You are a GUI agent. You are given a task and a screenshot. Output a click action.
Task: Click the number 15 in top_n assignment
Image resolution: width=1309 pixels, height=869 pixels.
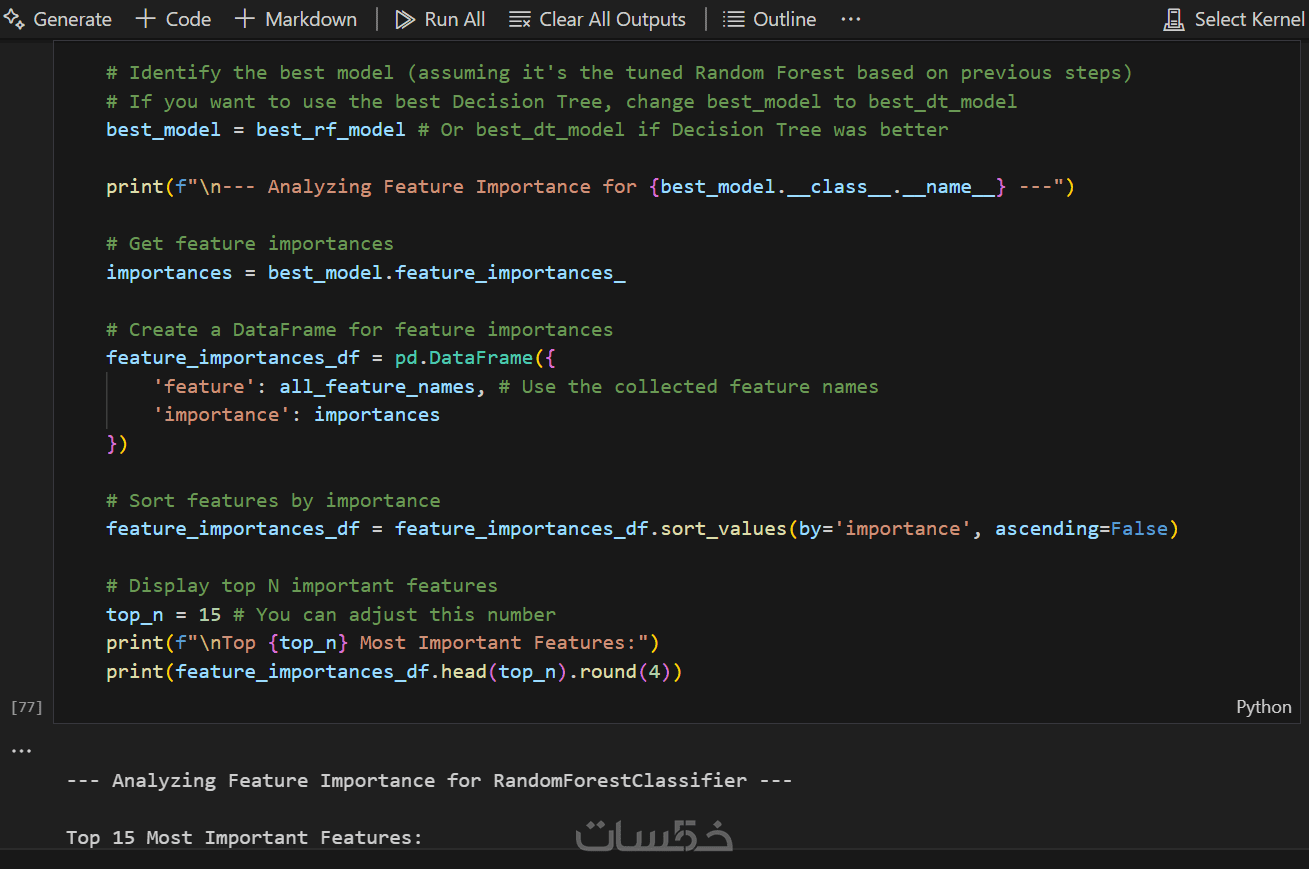coord(210,614)
